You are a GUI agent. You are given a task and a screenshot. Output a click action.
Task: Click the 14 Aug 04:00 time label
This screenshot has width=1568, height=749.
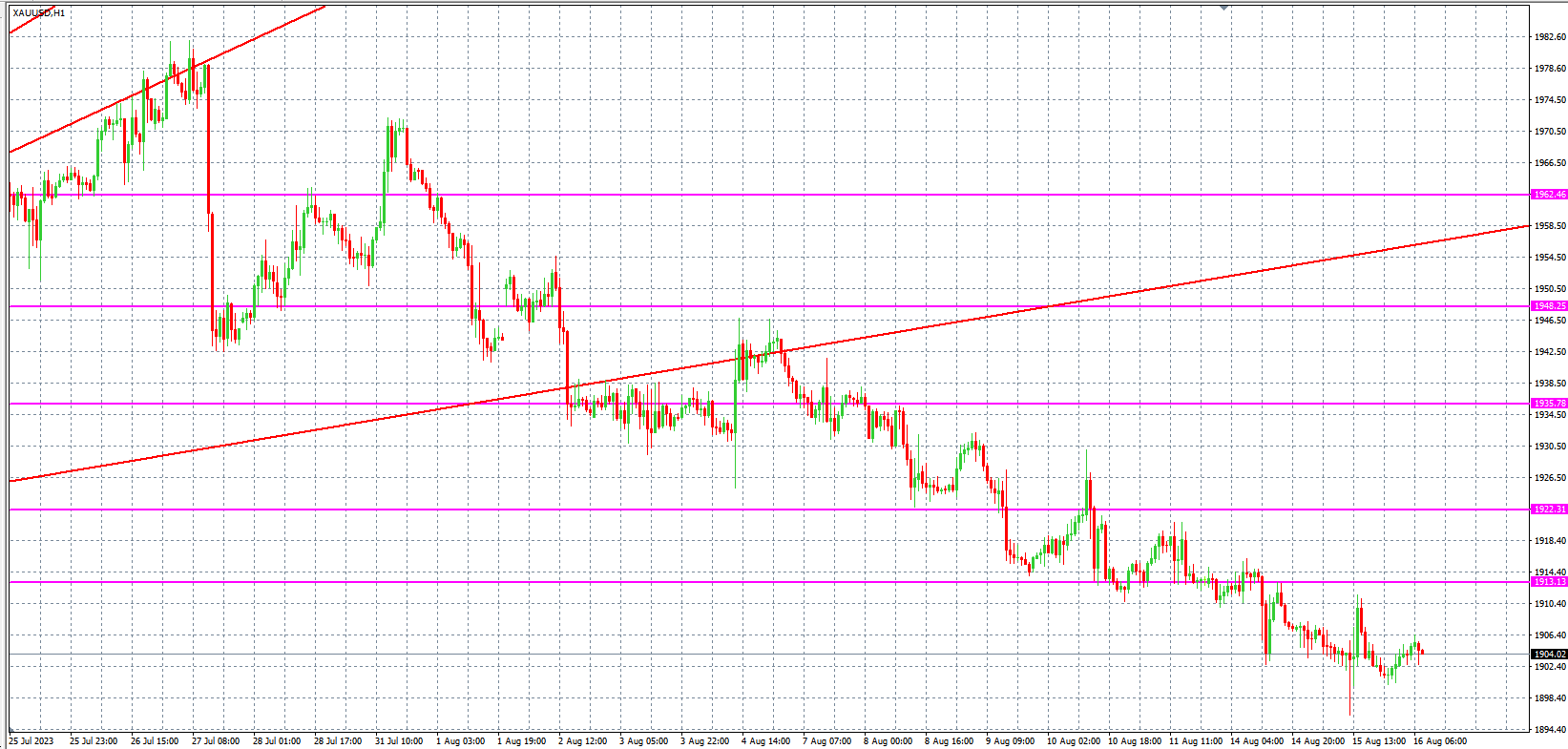click(1256, 741)
